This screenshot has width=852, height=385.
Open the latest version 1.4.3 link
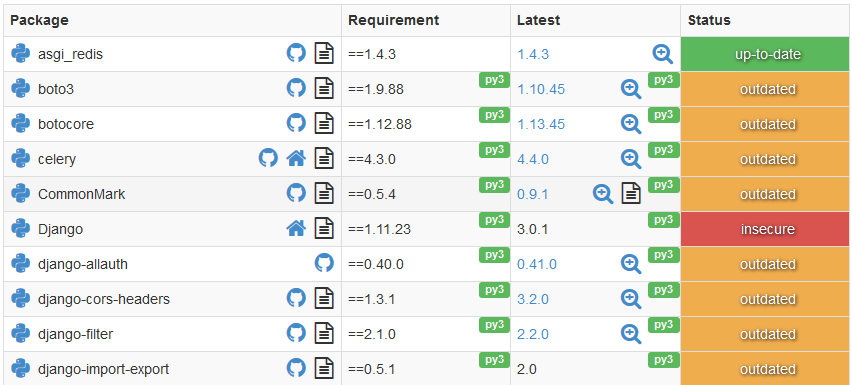[533, 54]
